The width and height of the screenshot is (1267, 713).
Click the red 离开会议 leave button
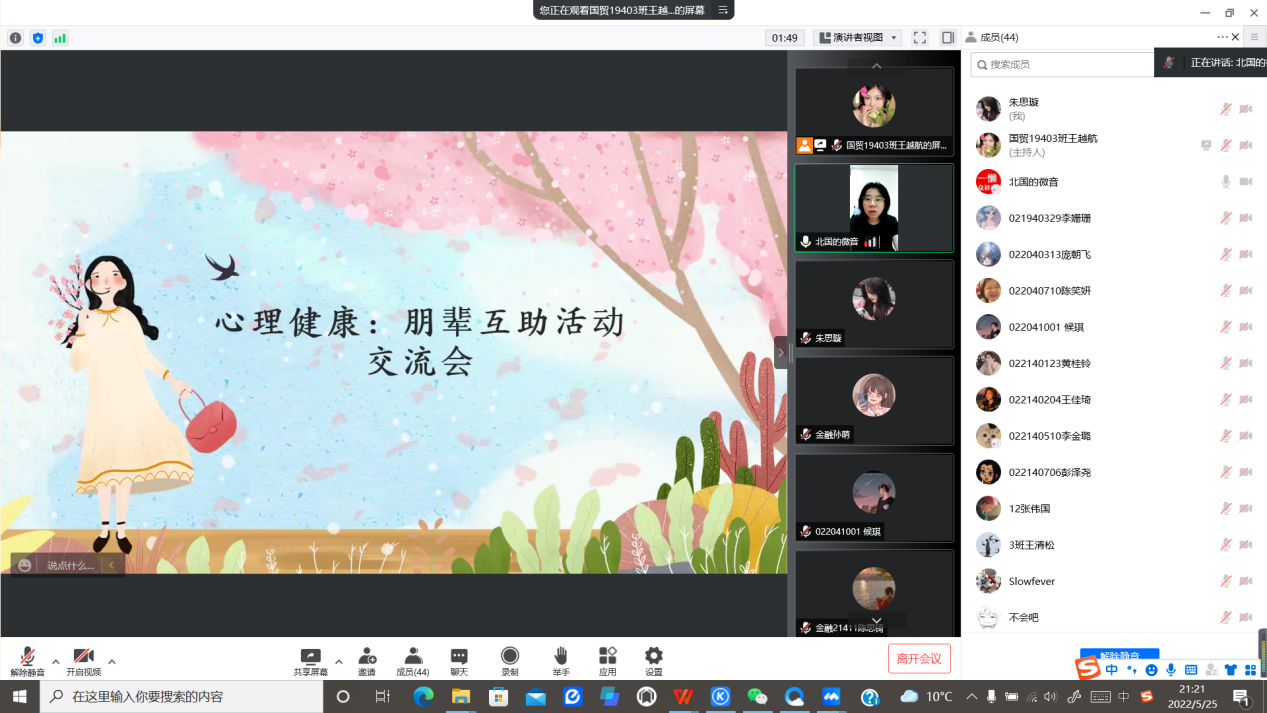coord(919,658)
